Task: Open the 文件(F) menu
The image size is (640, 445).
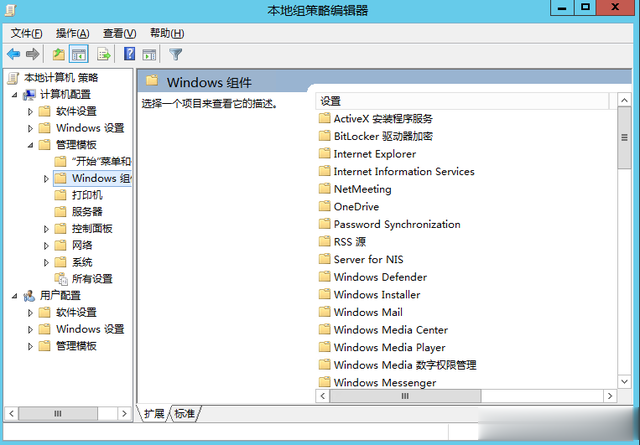Action: 26,33
